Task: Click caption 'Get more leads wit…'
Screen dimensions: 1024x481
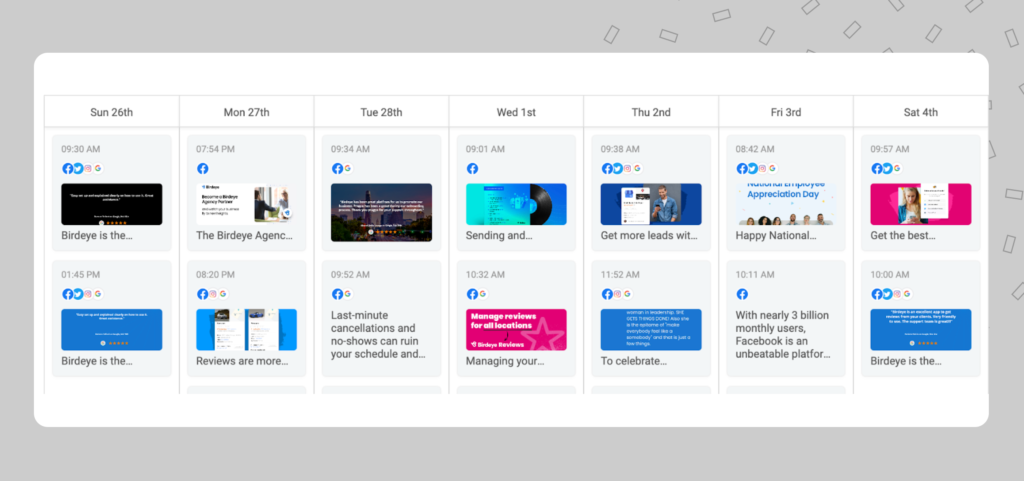Action: 649,236
